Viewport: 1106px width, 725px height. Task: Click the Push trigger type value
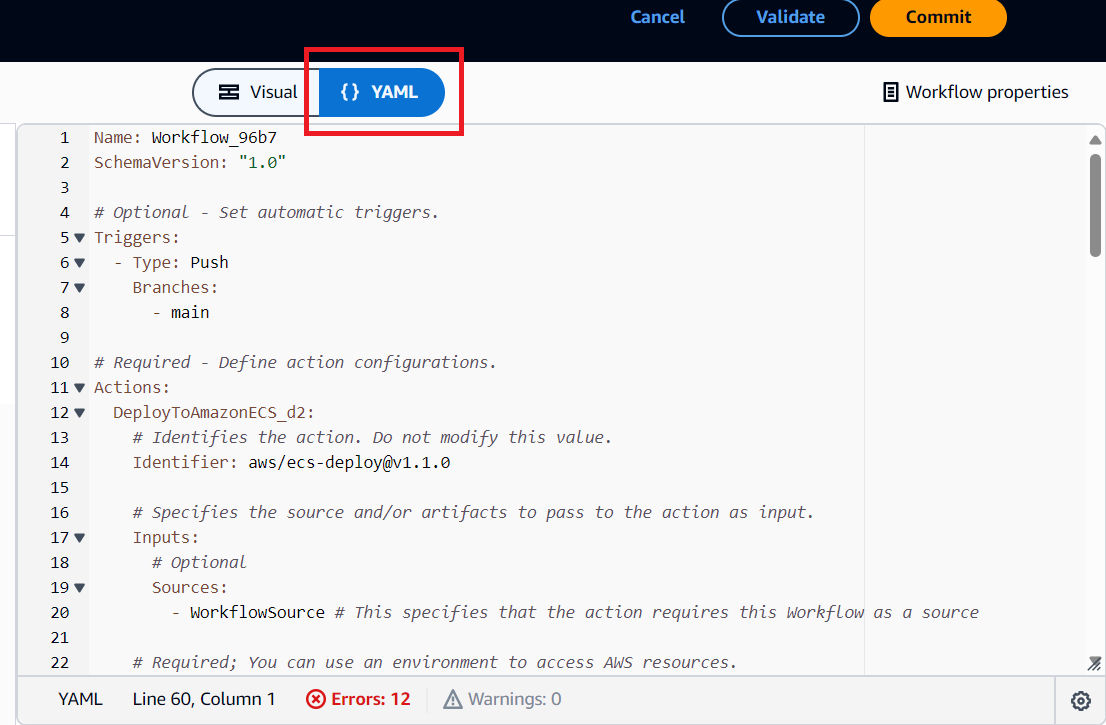(209, 262)
